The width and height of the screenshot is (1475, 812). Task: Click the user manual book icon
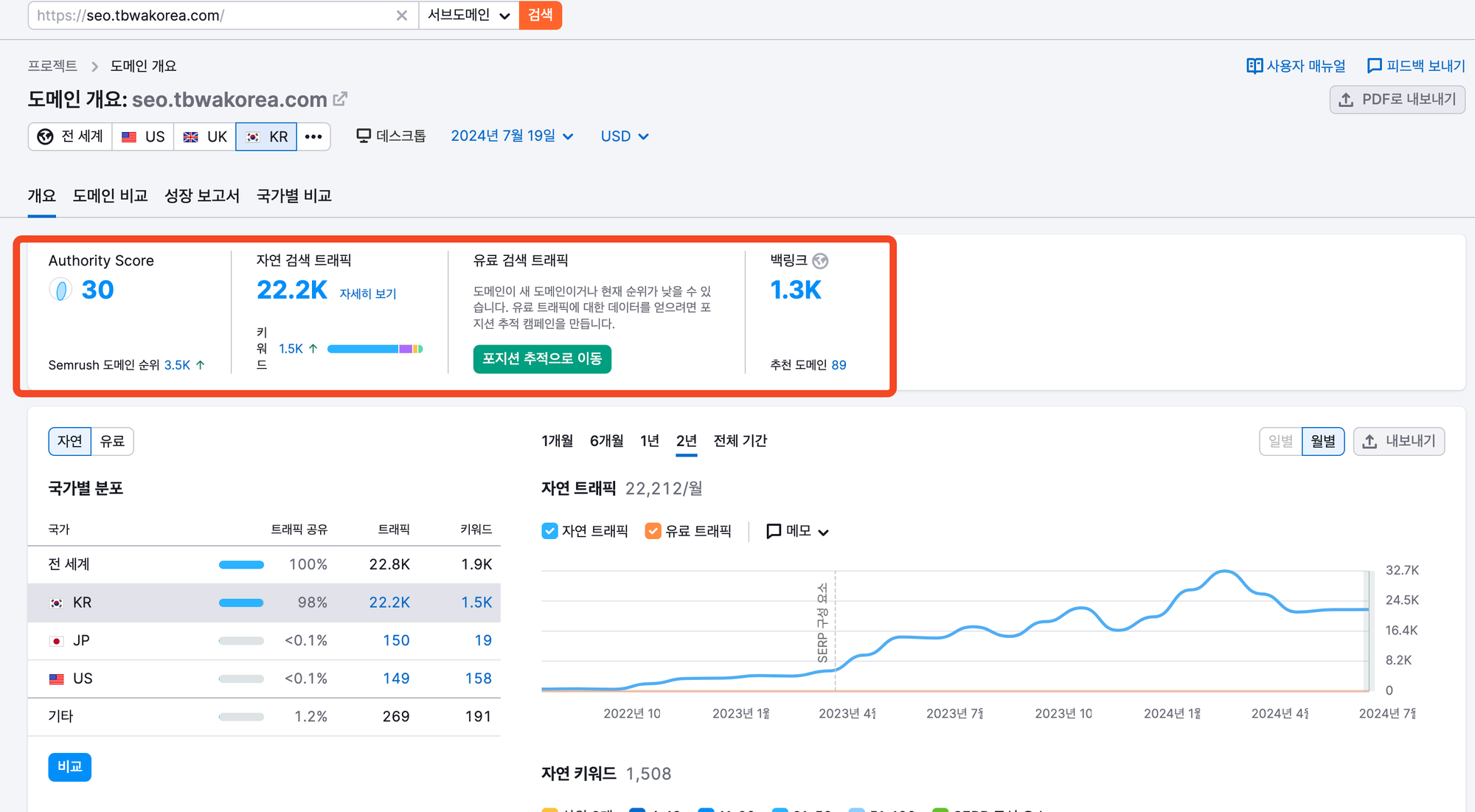pos(1254,66)
